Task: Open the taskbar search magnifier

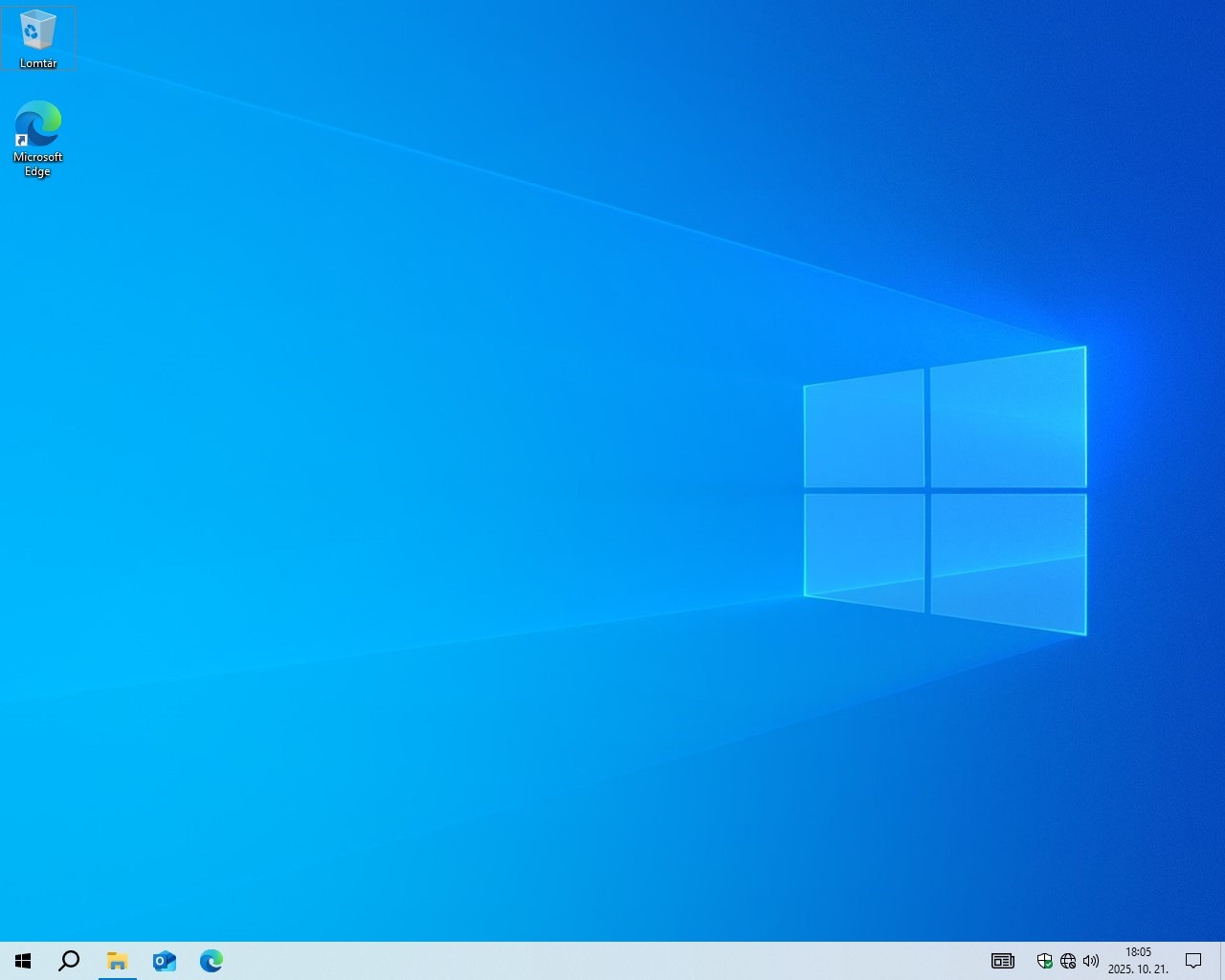Action: tap(69, 961)
